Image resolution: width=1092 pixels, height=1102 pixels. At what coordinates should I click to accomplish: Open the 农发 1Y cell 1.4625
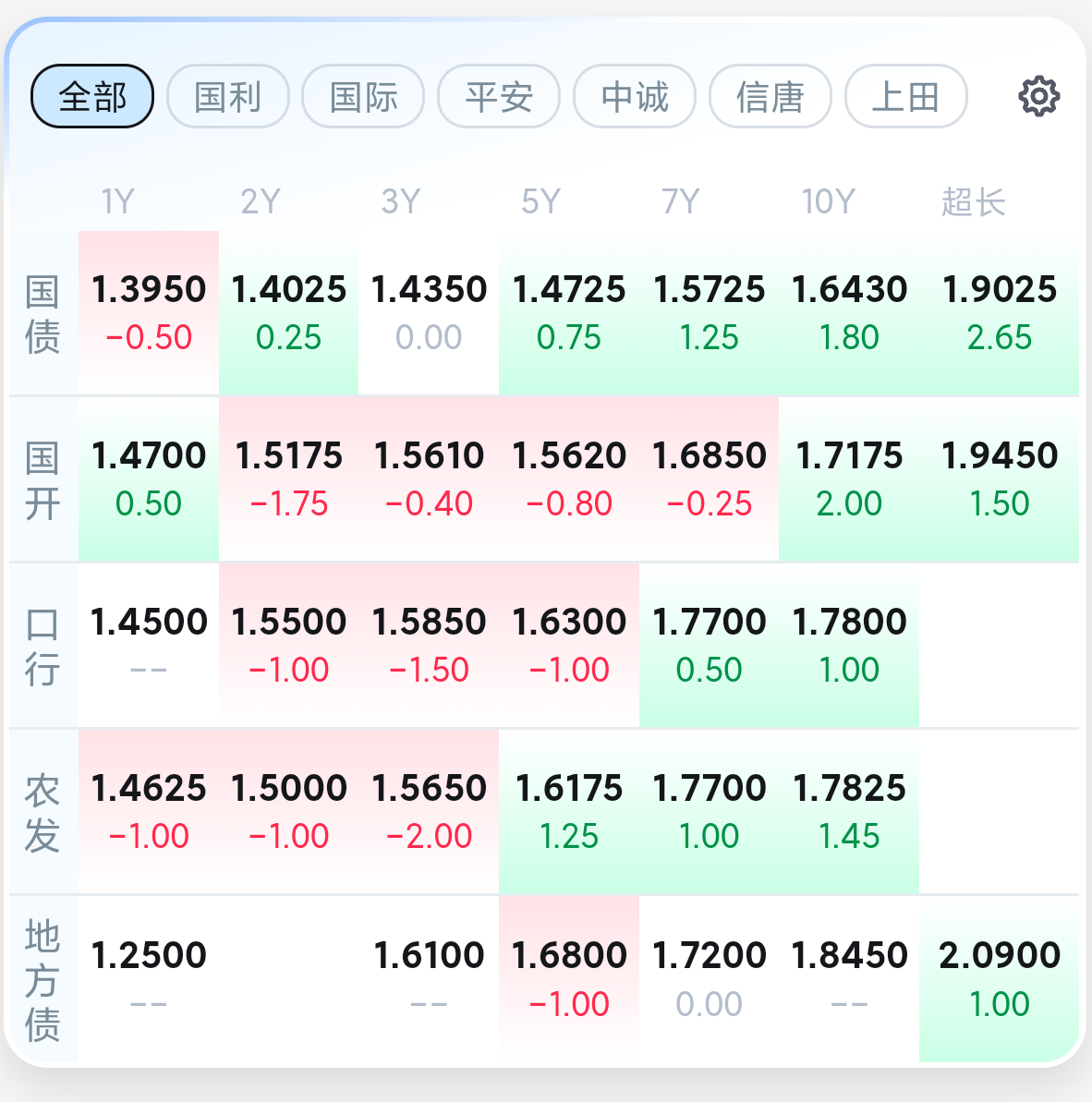click(x=148, y=812)
